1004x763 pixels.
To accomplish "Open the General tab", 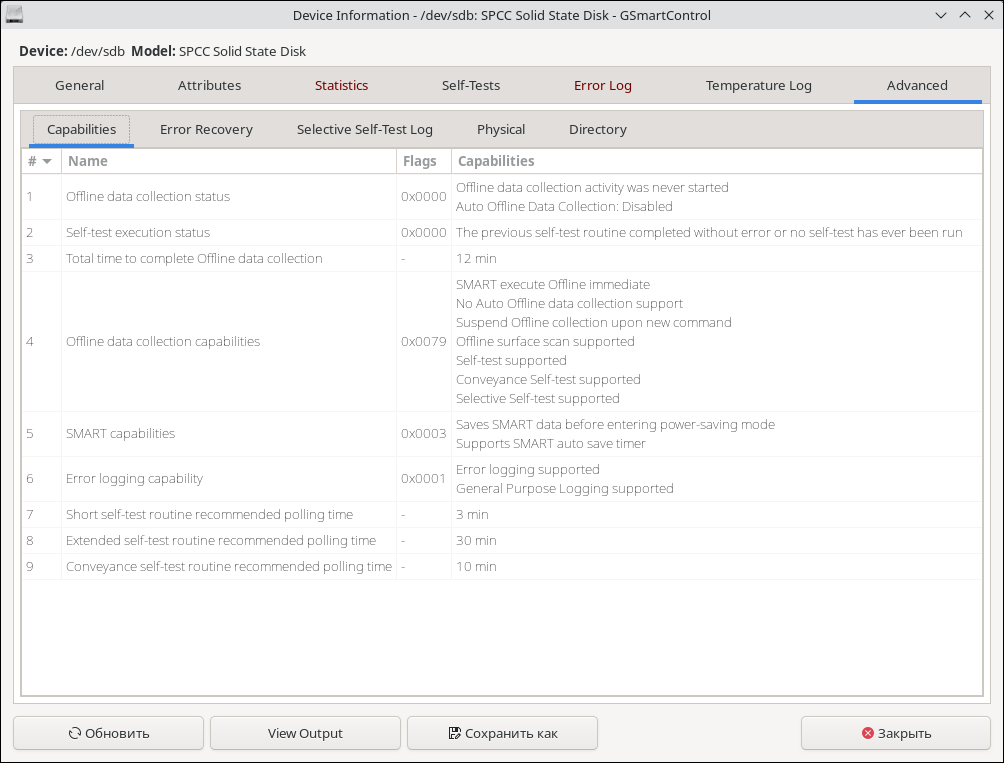I will coord(80,86).
